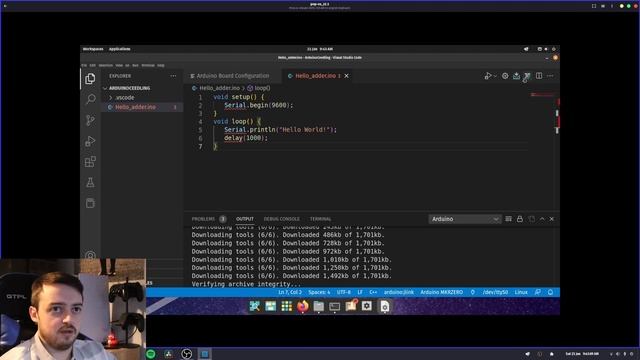This screenshot has height=360, width=640.
Task: Open the Extensions view
Action: coord(90,162)
